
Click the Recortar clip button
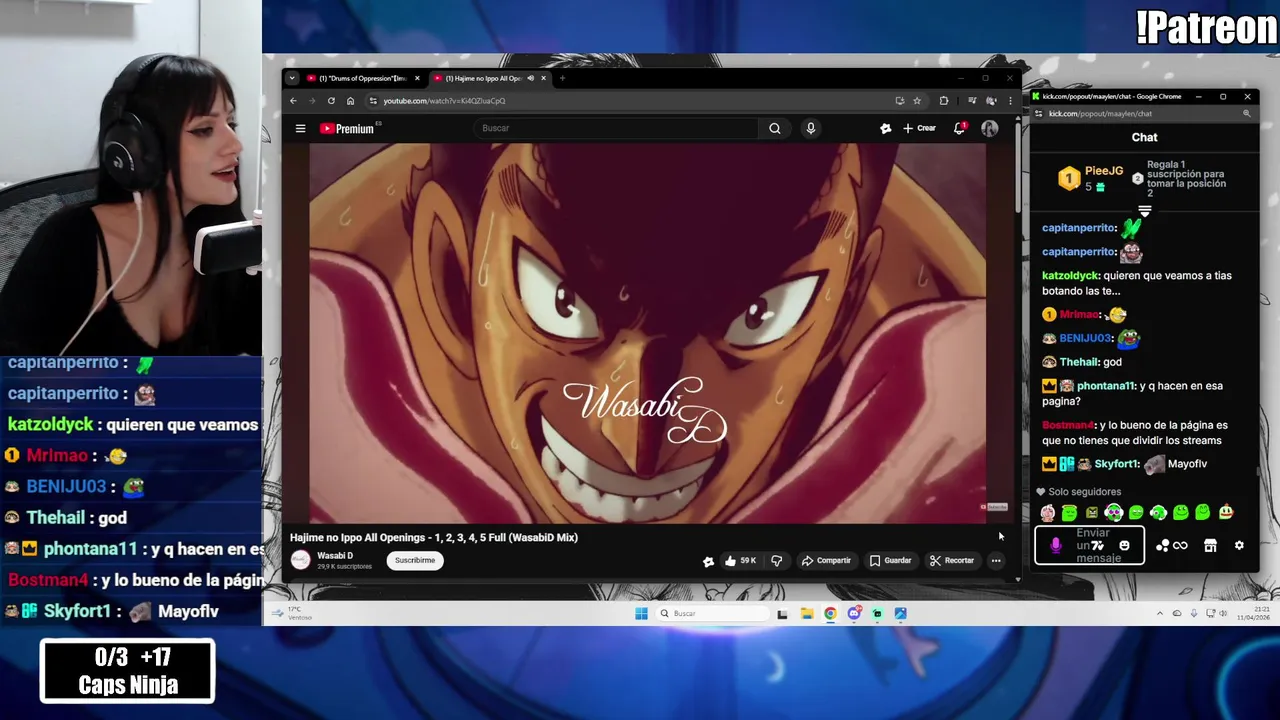point(951,560)
